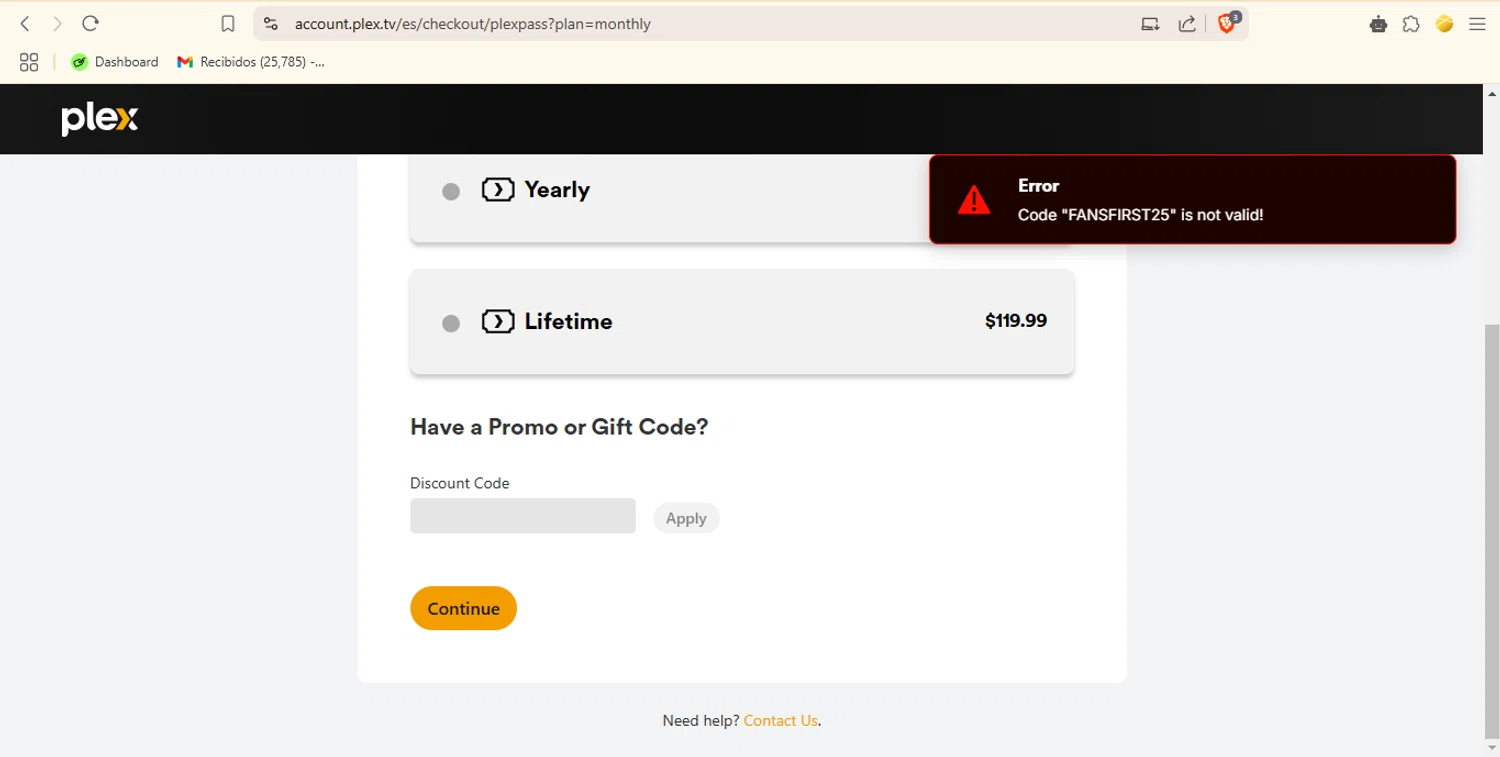
Task: Click the address bar URL
Action: click(x=472, y=24)
